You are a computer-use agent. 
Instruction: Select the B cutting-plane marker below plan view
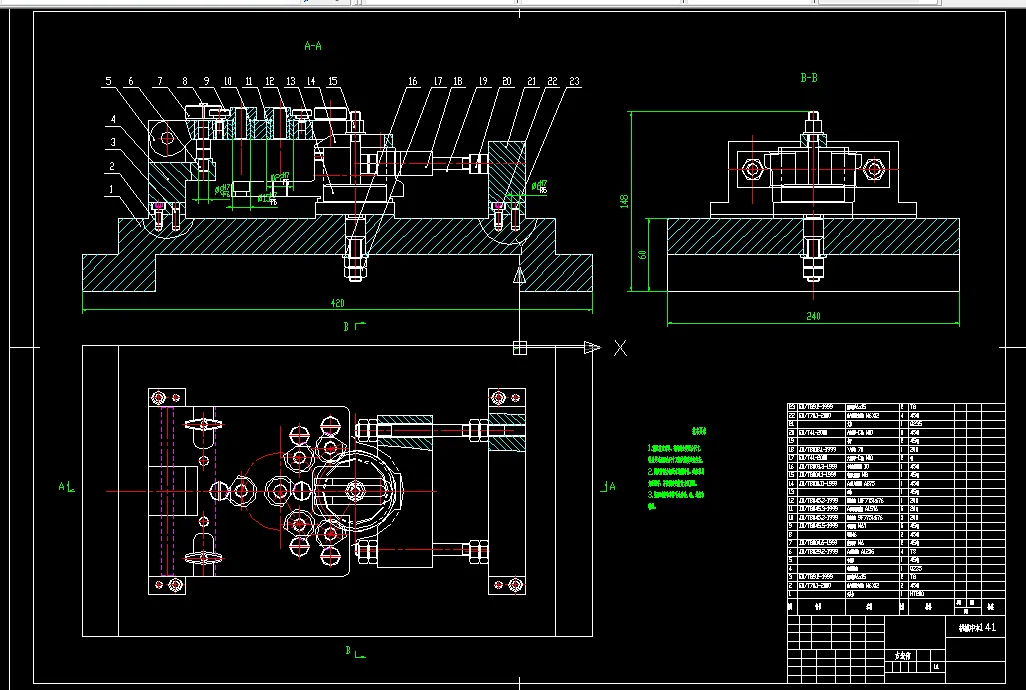pyautogui.click(x=355, y=651)
